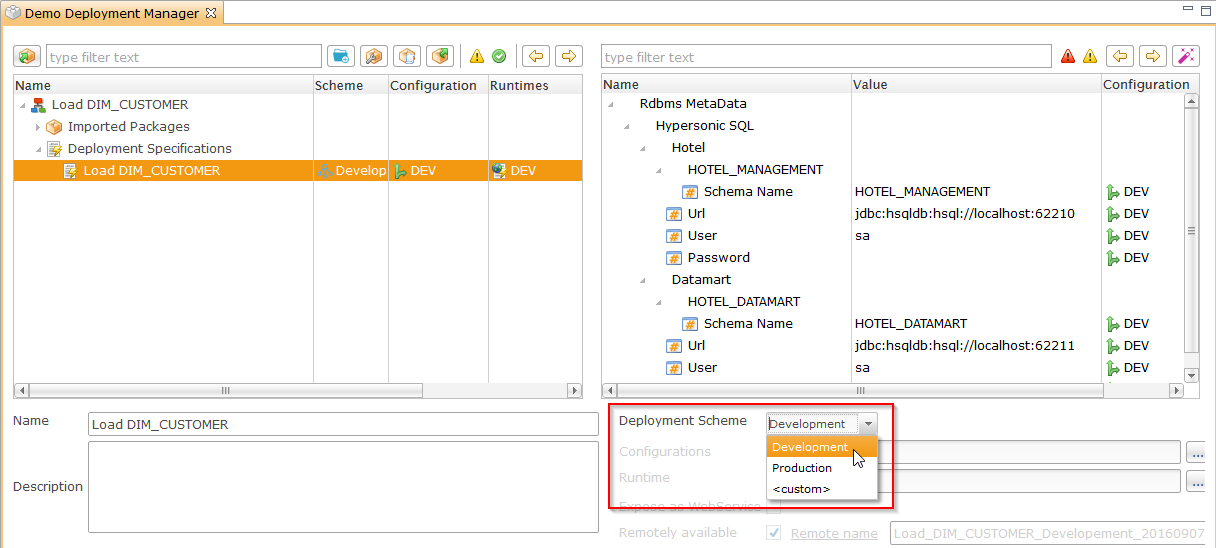This screenshot has width=1216, height=548.
Task: Open the Deployment Scheme dropdown arrow
Action: coord(868,424)
